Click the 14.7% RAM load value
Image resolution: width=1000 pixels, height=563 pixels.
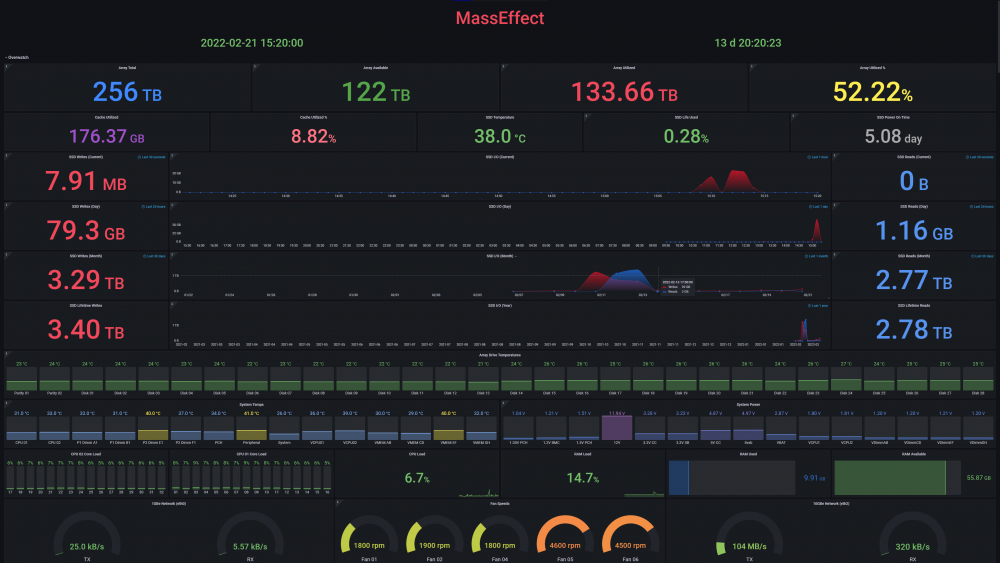(582, 478)
